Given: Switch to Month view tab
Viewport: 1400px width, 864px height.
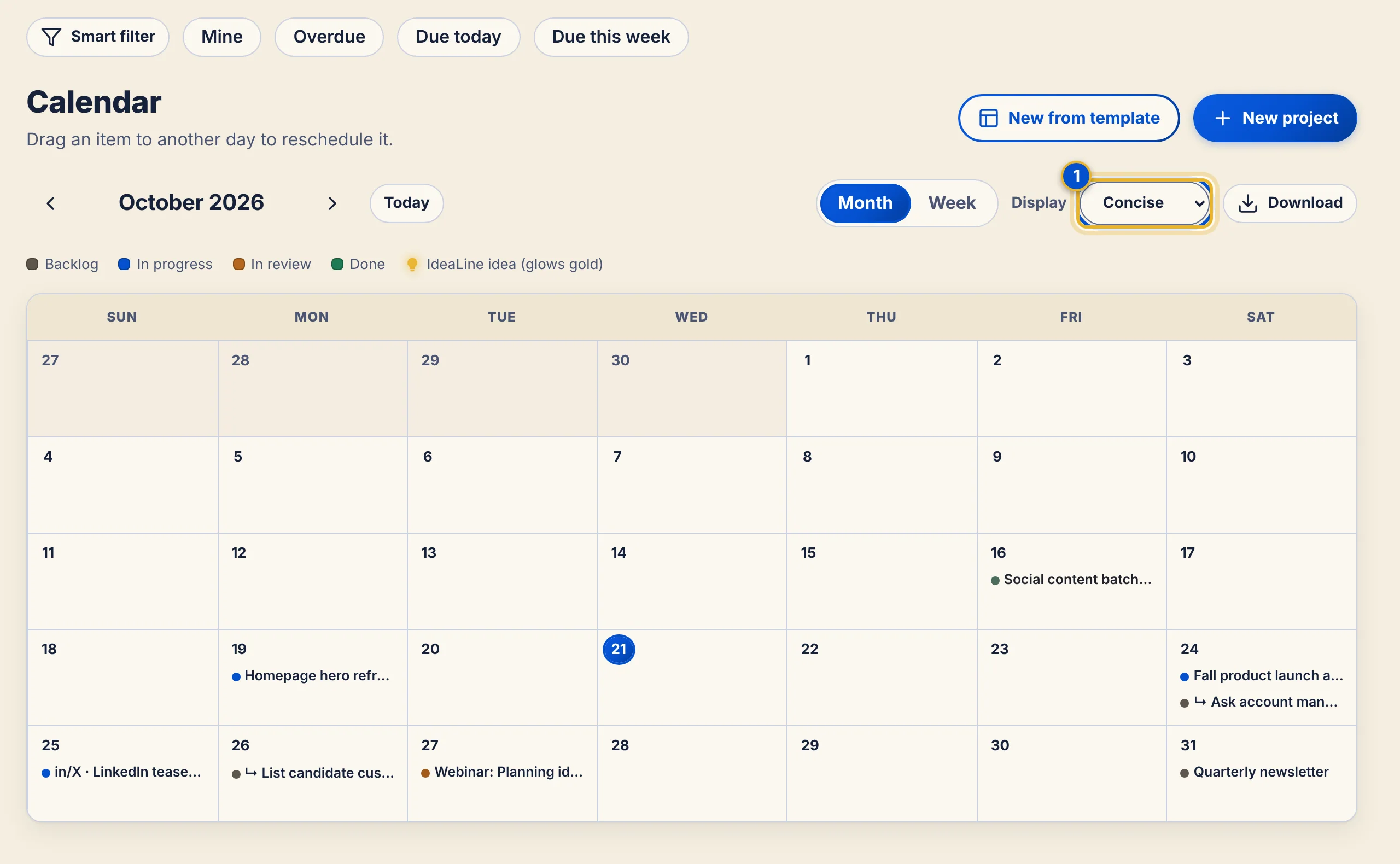Looking at the screenshot, I should (865, 203).
